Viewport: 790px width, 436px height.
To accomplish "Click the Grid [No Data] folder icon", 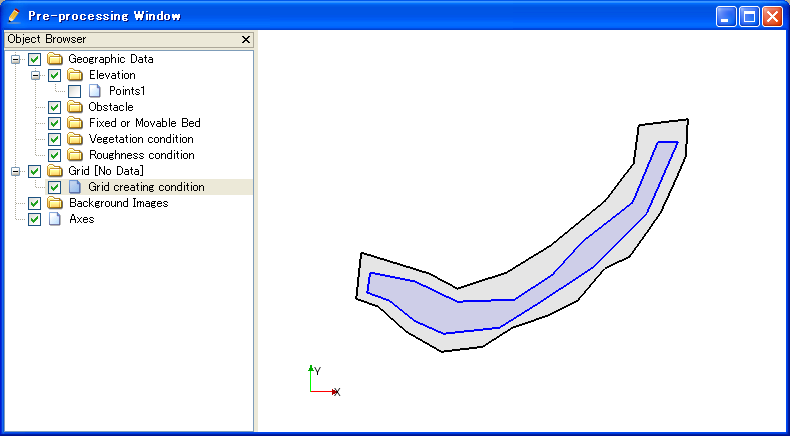I will point(54,171).
